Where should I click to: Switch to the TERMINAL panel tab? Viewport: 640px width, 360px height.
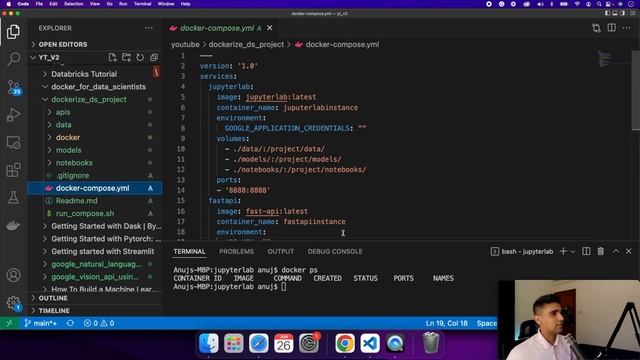point(189,251)
